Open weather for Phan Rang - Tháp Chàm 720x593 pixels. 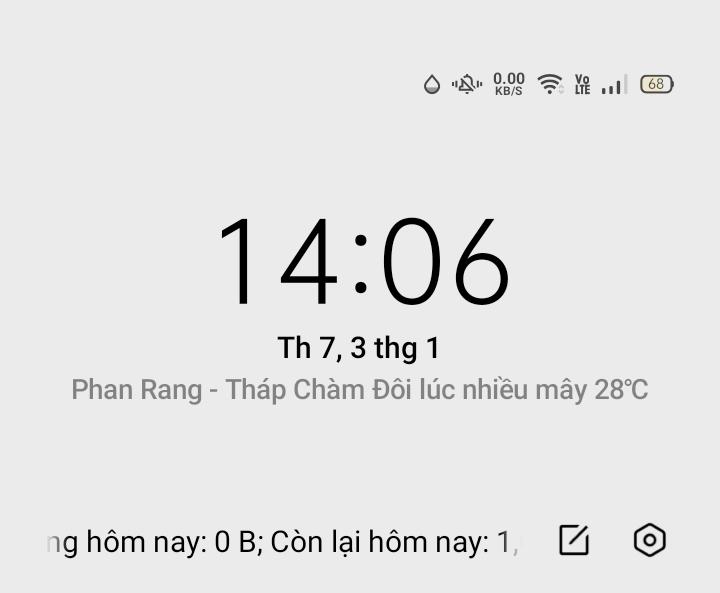(x=218, y=390)
